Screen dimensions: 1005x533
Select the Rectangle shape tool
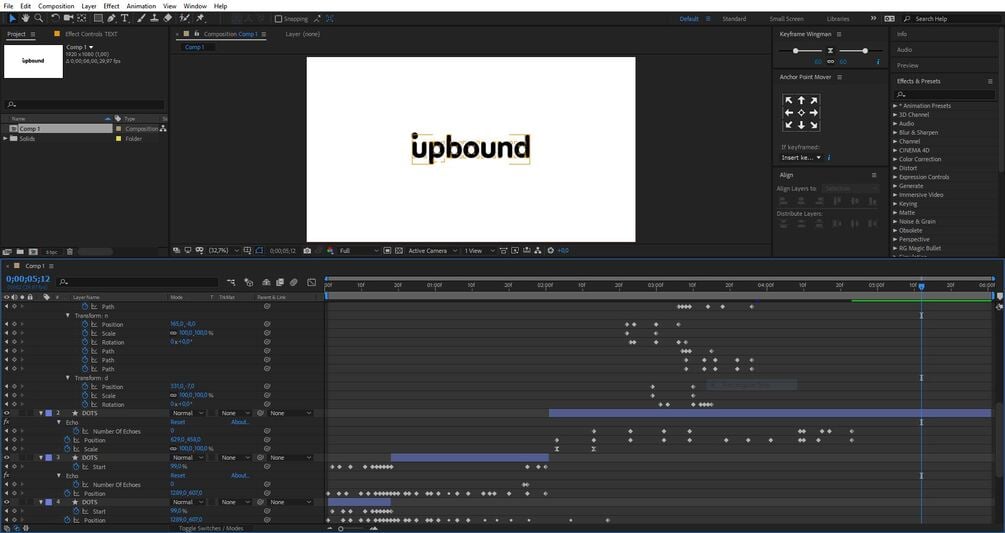point(98,19)
